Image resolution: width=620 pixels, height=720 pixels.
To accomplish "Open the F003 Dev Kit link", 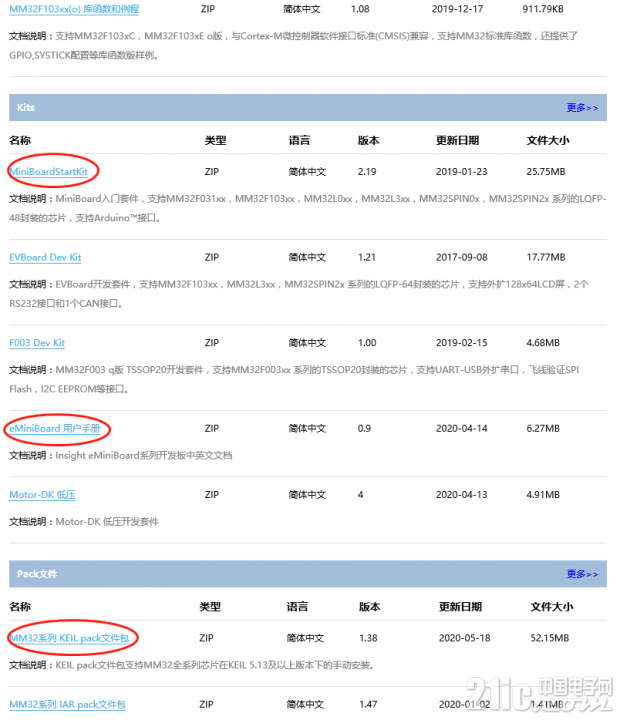I will click(x=37, y=343).
